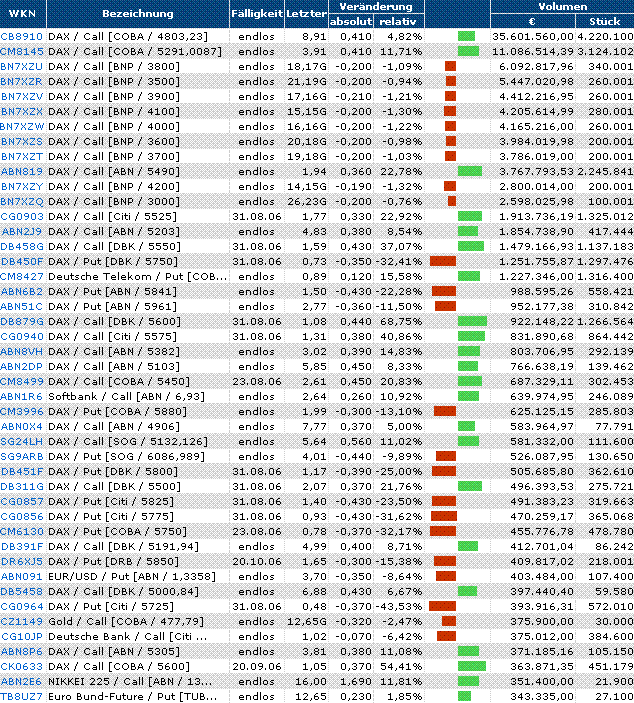Screen dimensions: 634x703
Task: Open the ABN1R6 Softbank link
Action: pos(22,397)
